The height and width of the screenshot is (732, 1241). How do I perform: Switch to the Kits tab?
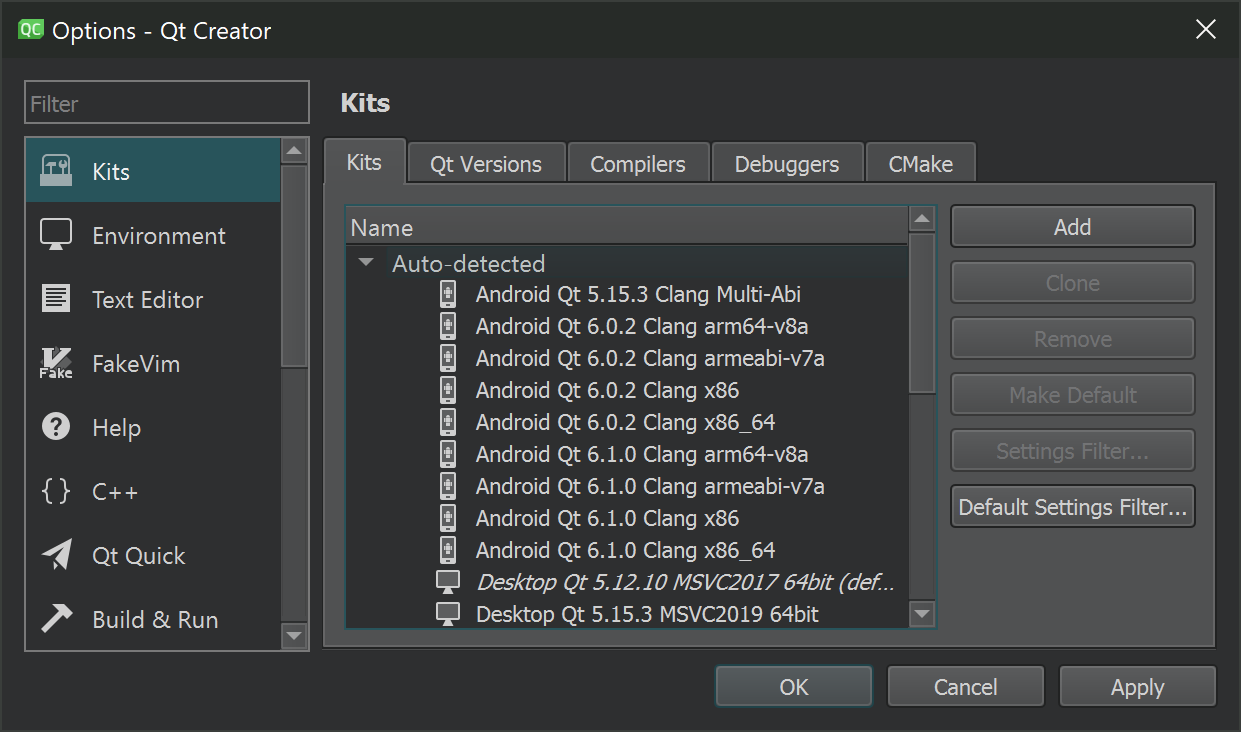click(x=364, y=162)
